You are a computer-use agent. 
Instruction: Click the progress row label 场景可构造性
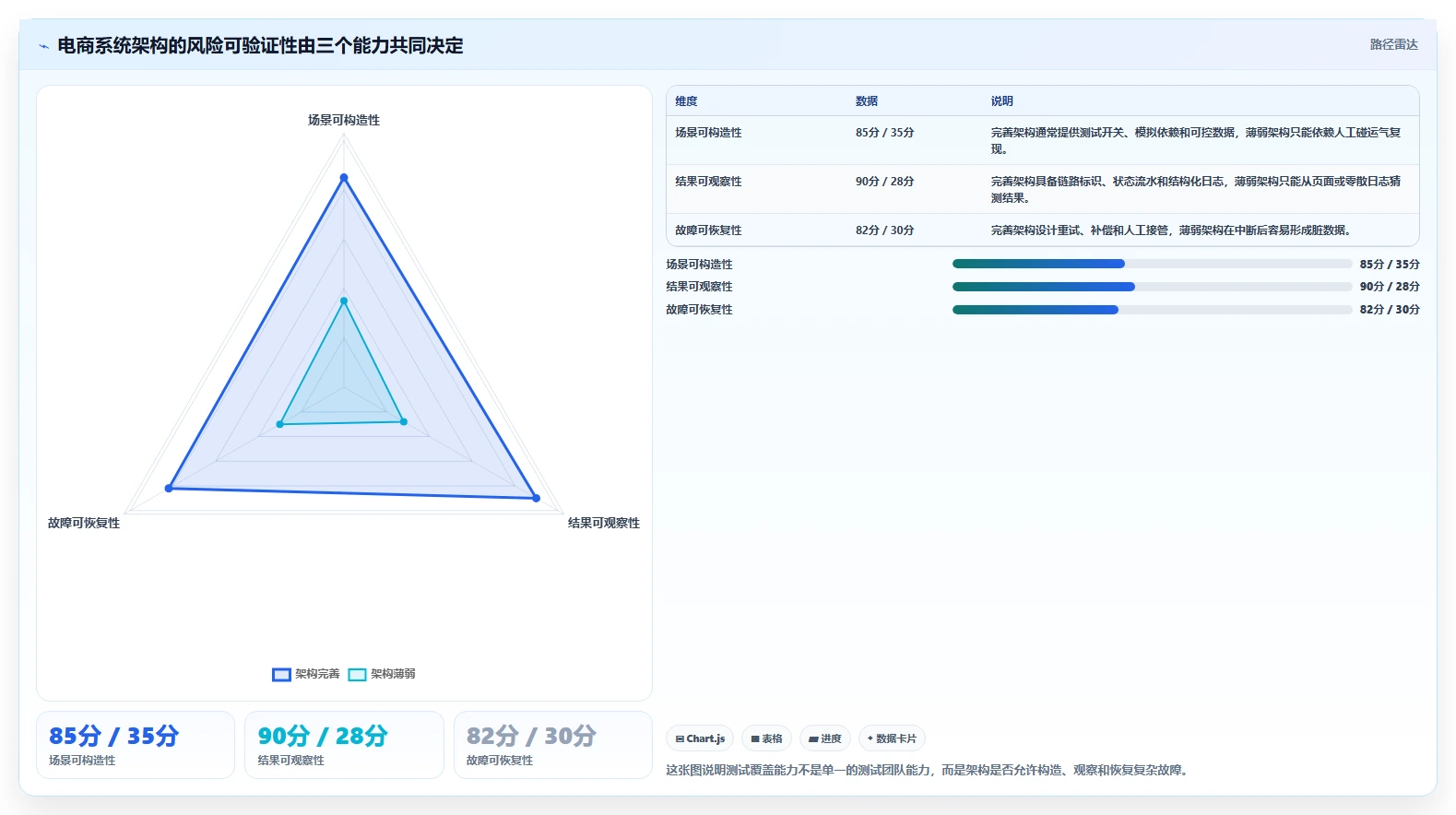click(x=700, y=265)
